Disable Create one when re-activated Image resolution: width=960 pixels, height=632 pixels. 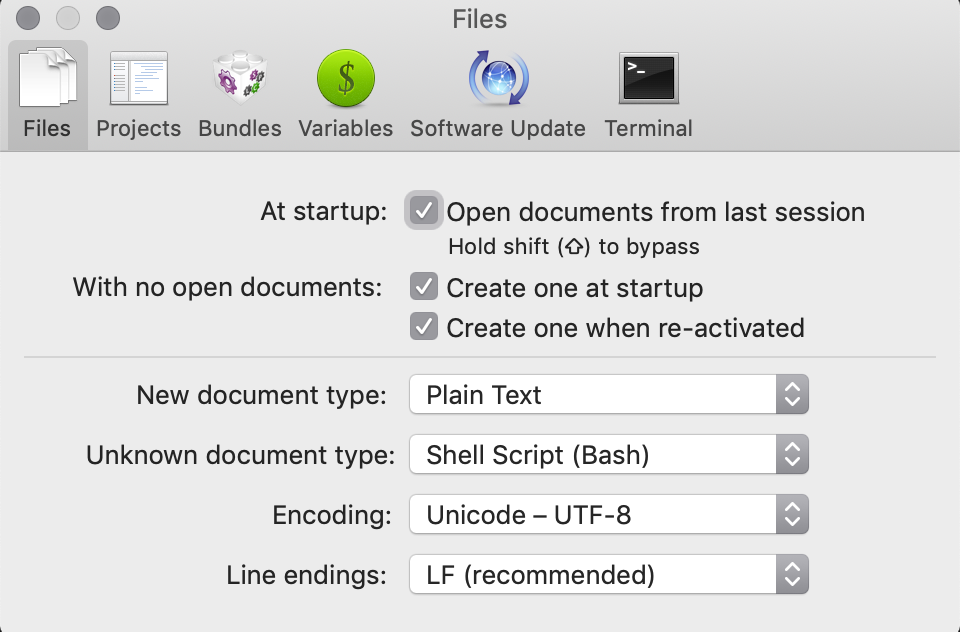[x=424, y=327]
